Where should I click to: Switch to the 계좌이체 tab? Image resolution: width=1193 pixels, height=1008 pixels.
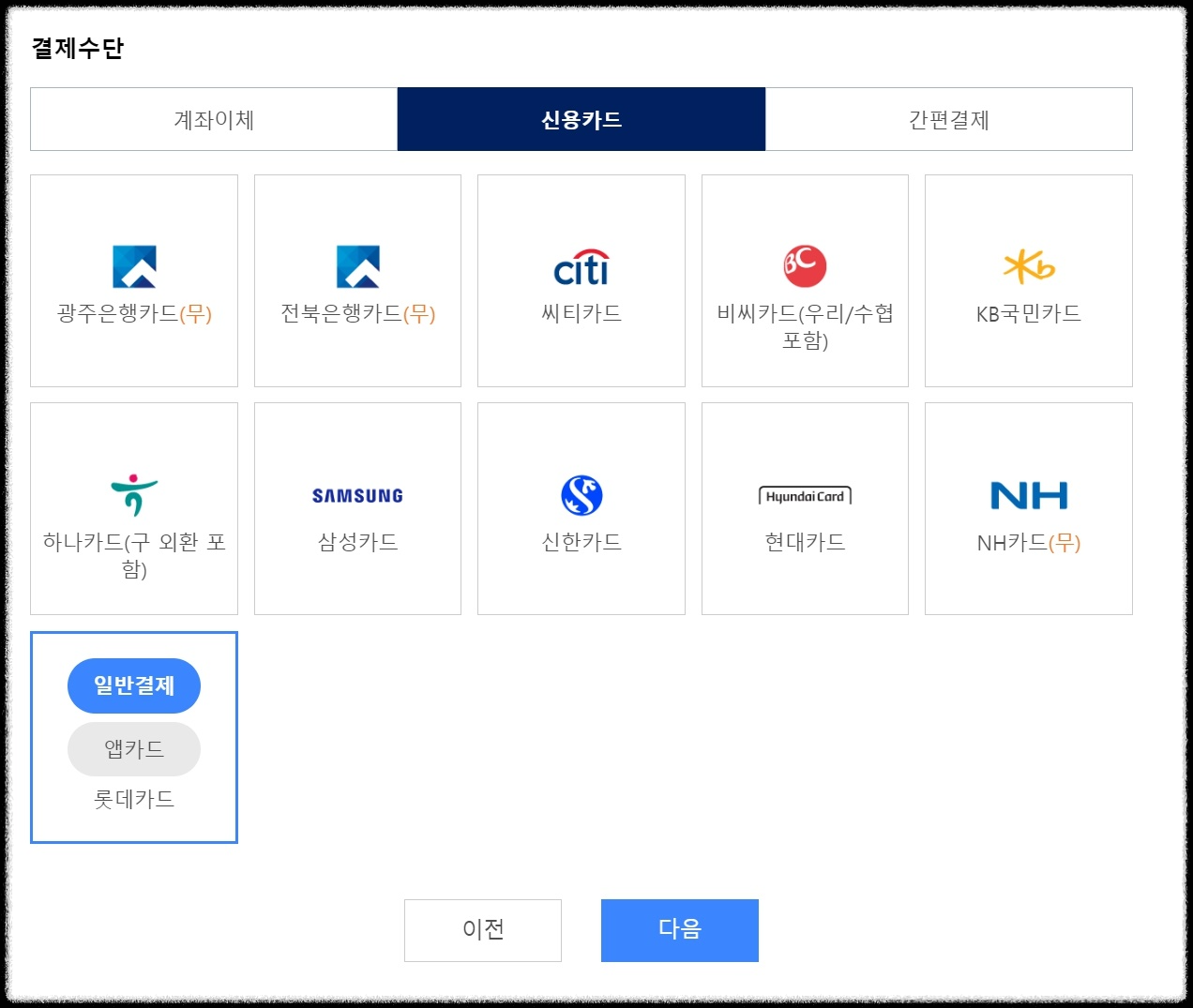(214, 119)
